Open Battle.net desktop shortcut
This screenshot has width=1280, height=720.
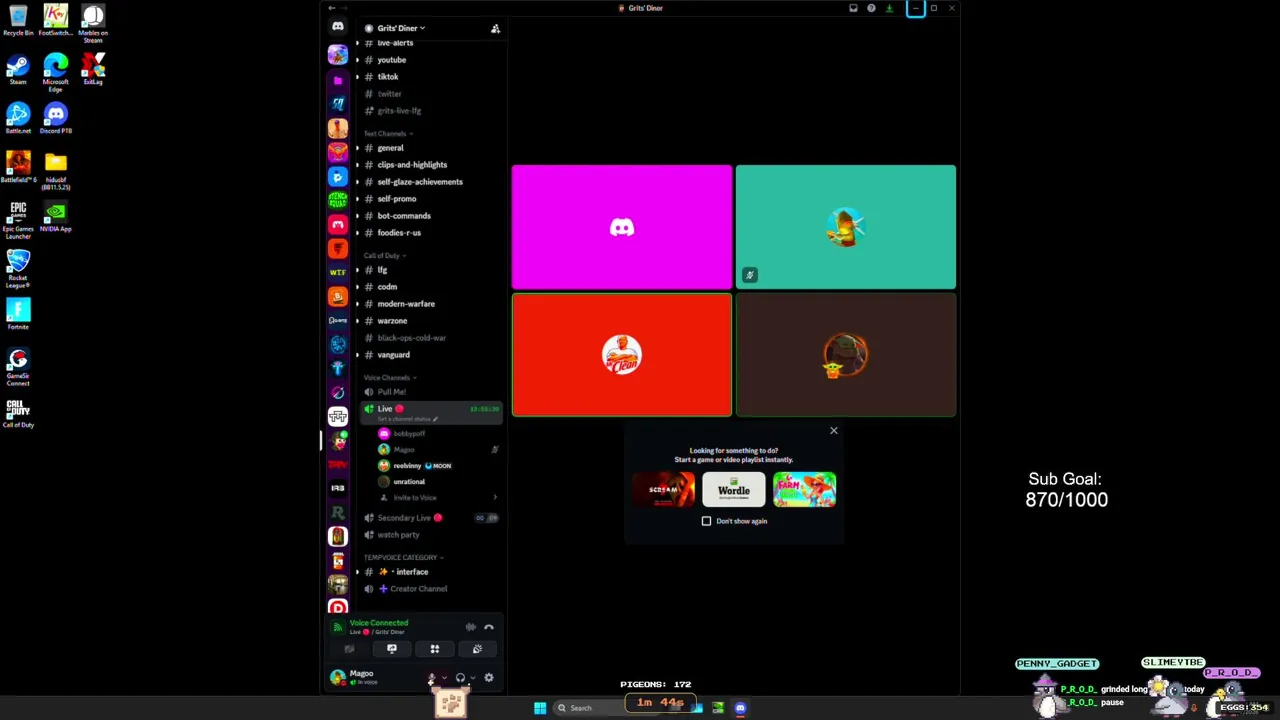18,118
